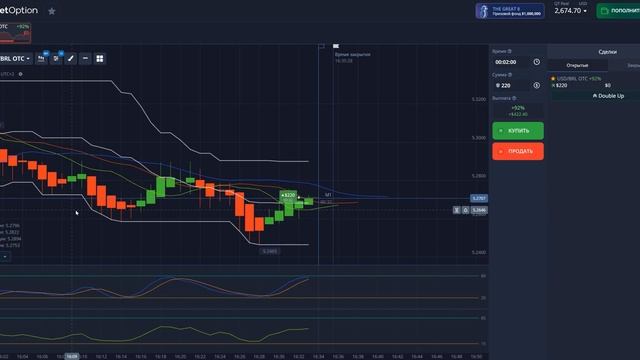Viewport: 640px width, 360px height.
Task: Select the USD/BRL OTC mini chart thumbnail
Action: [x=15, y=33]
